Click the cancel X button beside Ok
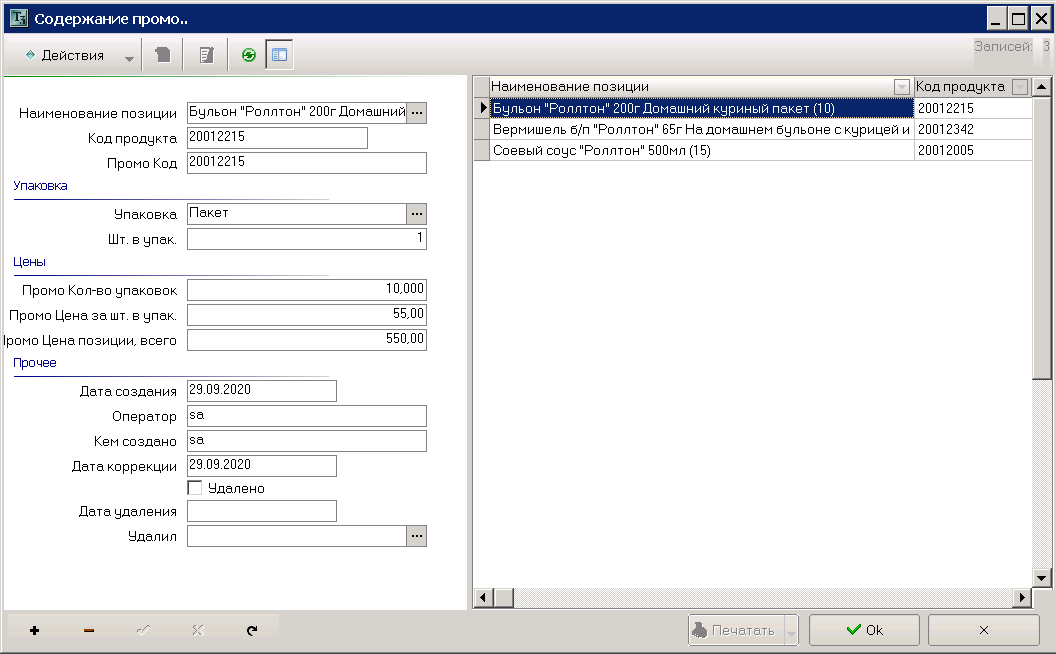1056x654 pixels. [983, 630]
